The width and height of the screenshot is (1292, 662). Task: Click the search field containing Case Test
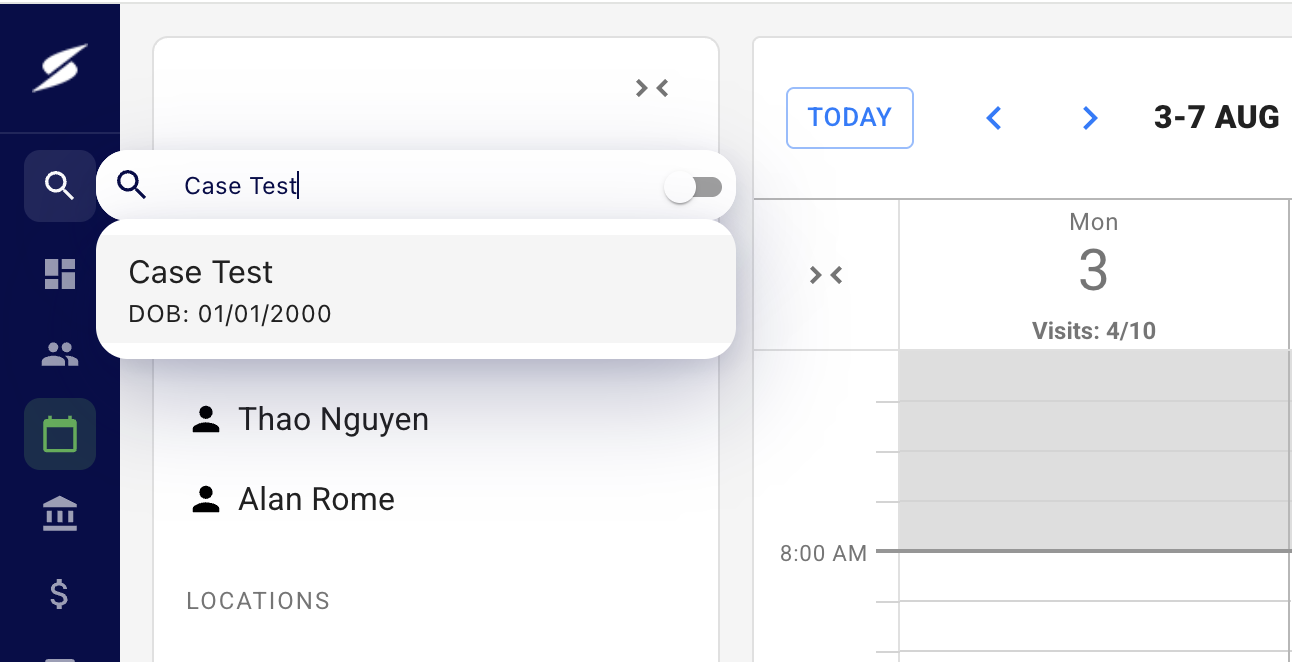click(x=416, y=186)
